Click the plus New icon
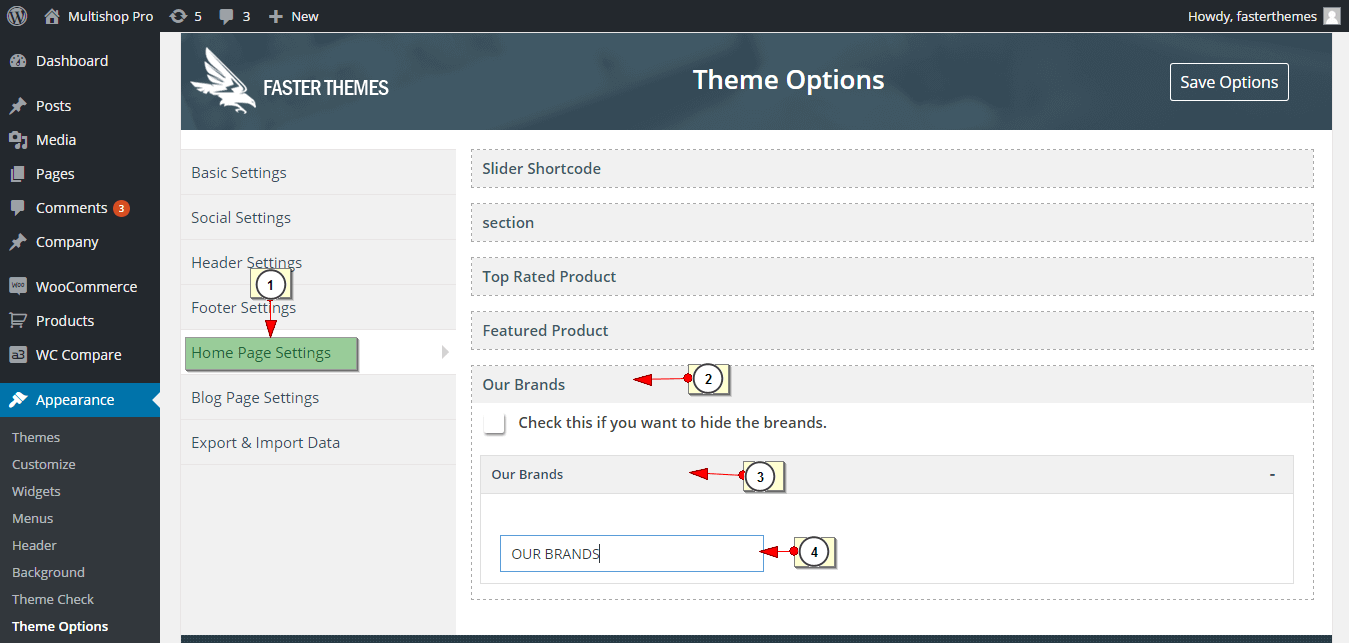The image size is (1349, 643). pyautogui.click(x=276, y=16)
